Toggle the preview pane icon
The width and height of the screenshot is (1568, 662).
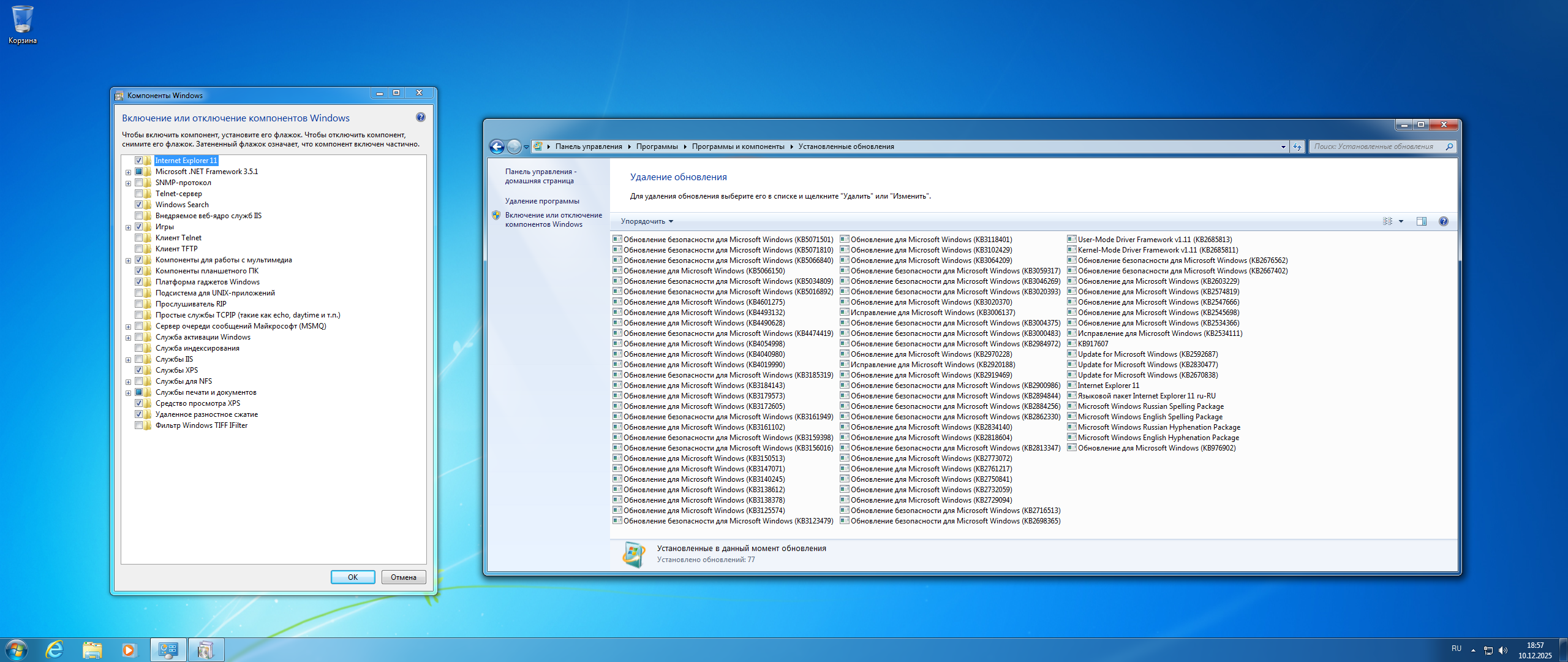click(x=1421, y=221)
